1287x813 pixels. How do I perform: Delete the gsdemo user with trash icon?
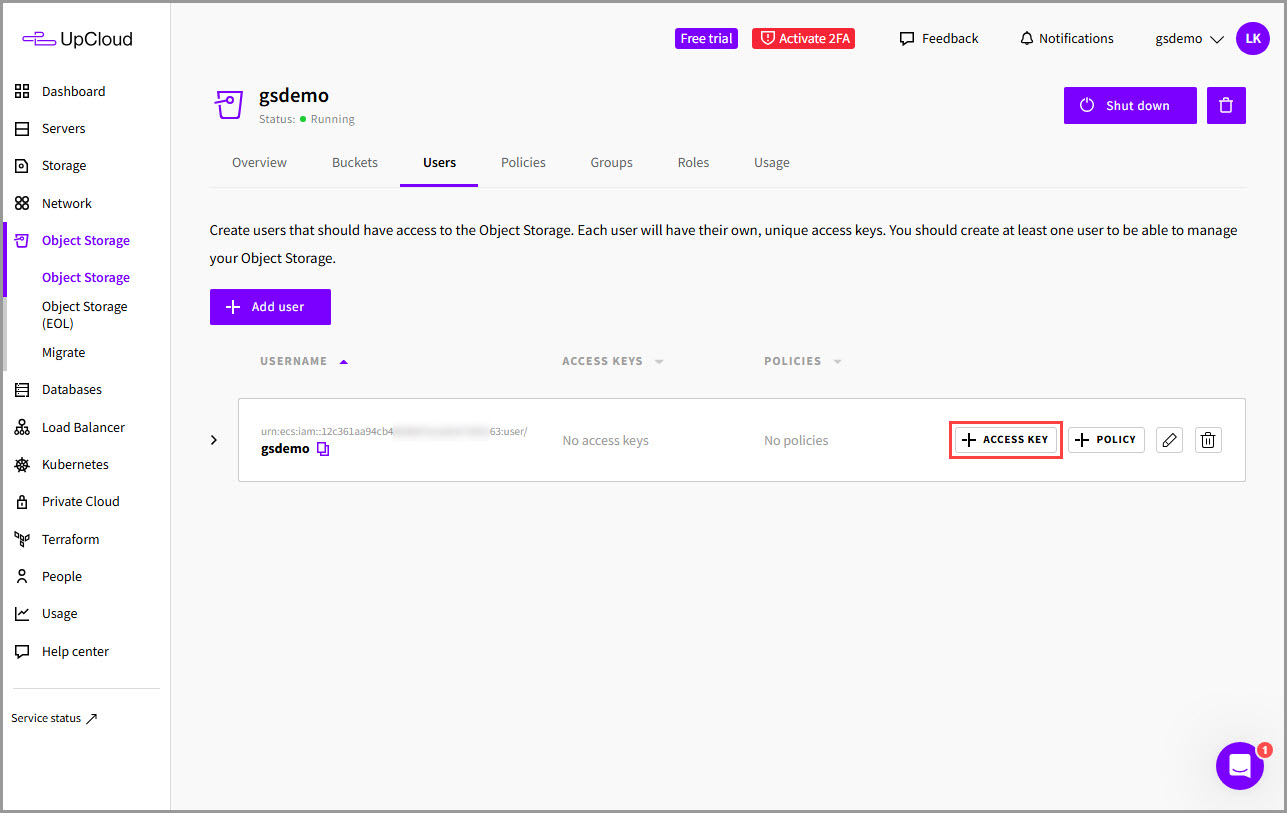[1208, 440]
